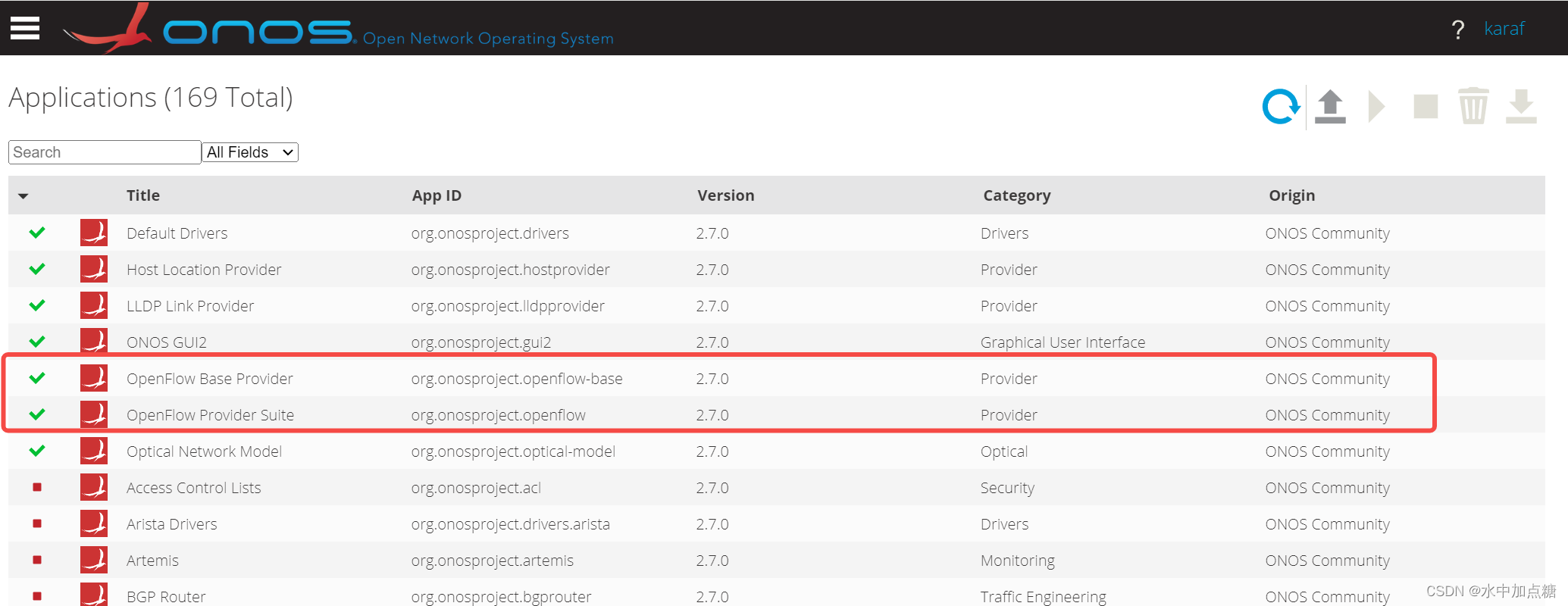
Task: Click inactive red square for Arista Drivers
Action: (37, 523)
